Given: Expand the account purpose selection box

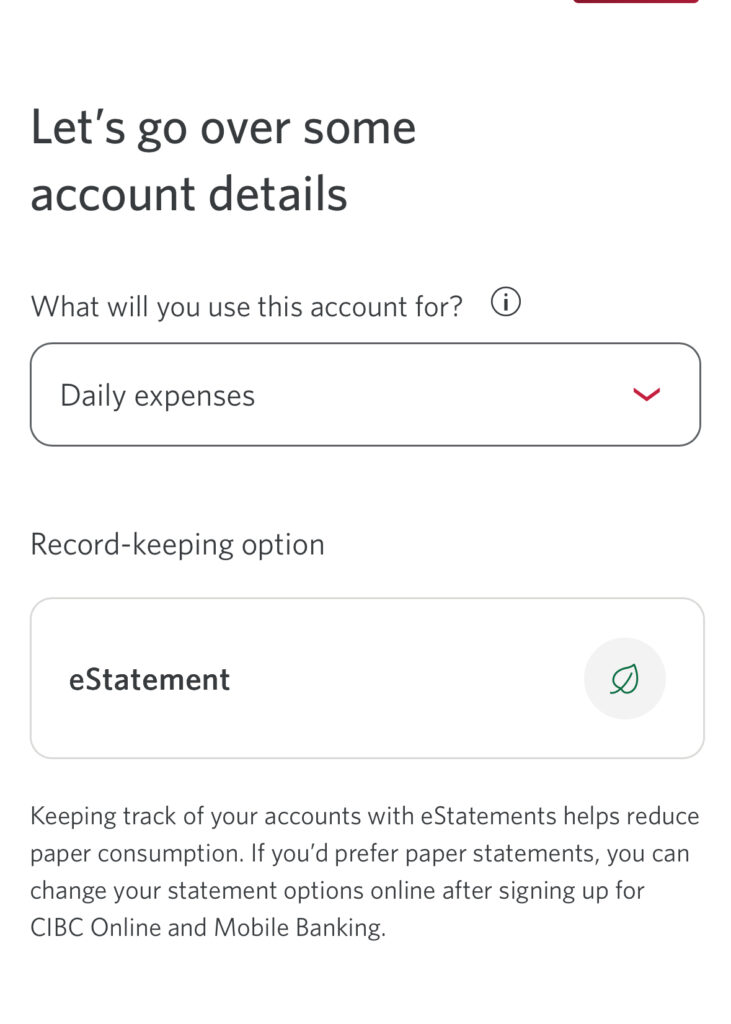Looking at the screenshot, I should click(x=365, y=394).
